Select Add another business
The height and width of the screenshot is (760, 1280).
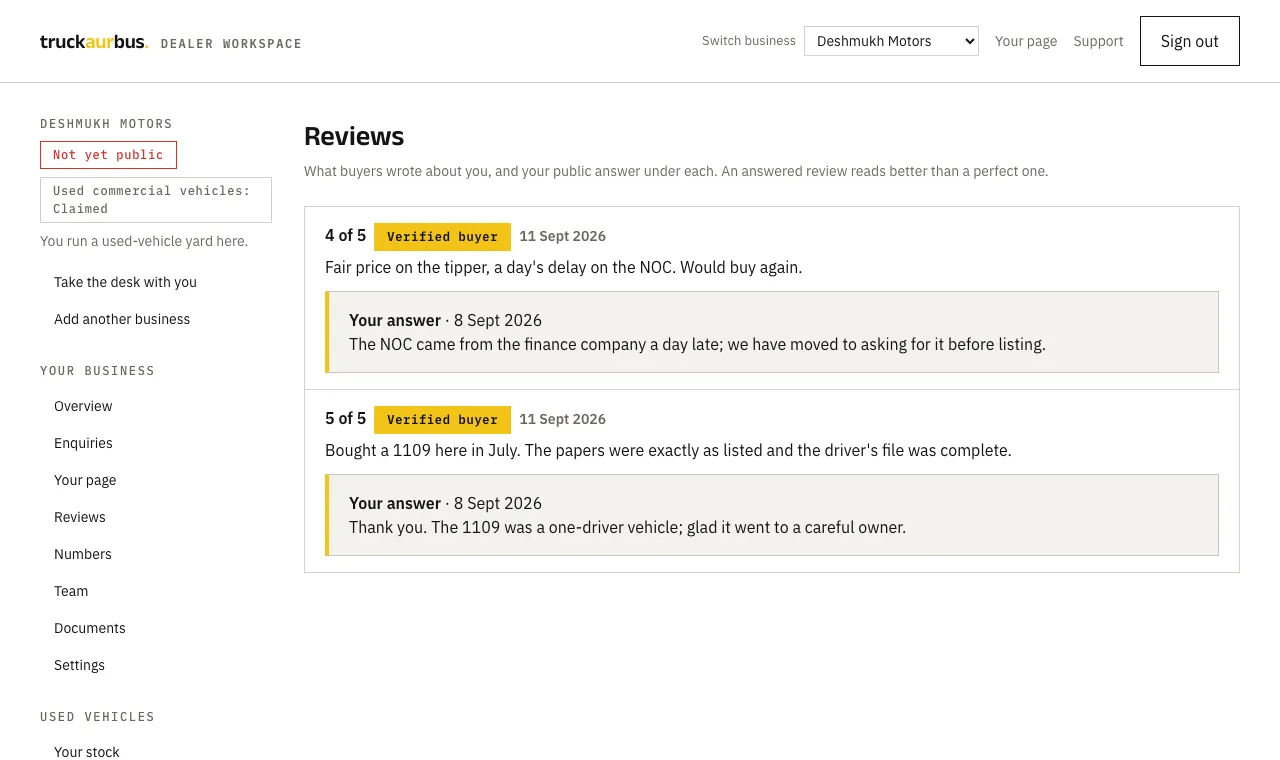pyautogui.click(x=122, y=319)
